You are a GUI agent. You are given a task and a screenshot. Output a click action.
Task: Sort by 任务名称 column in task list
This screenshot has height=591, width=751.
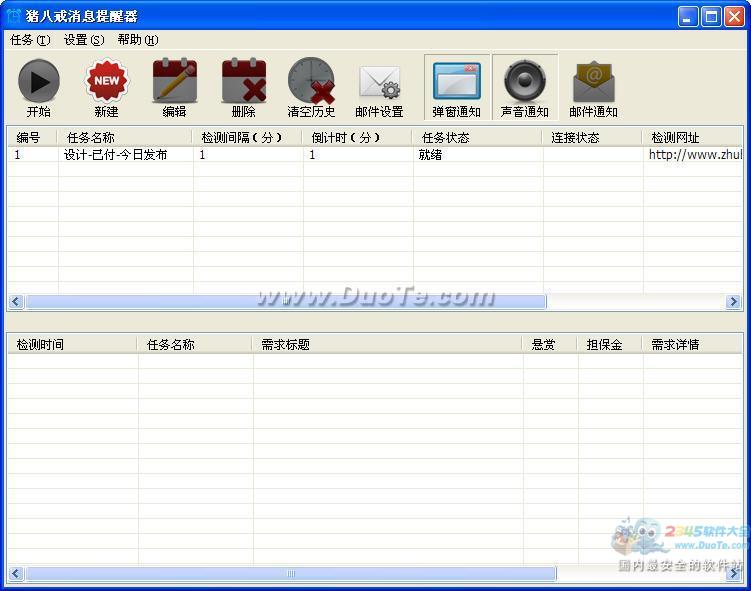[125, 137]
